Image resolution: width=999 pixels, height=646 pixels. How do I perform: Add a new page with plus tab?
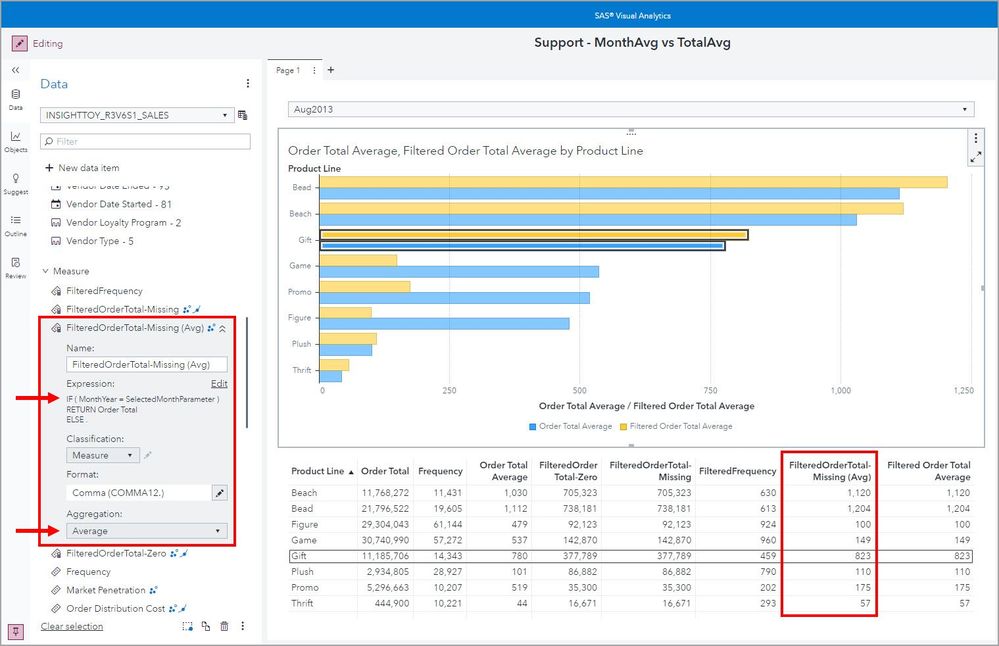coord(331,70)
